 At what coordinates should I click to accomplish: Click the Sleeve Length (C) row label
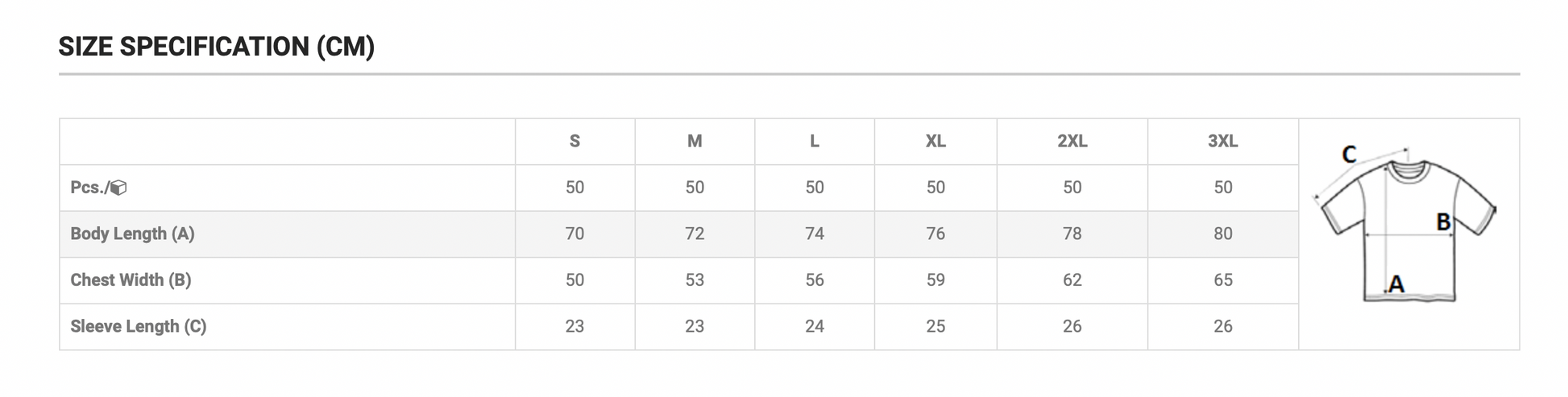(x=139, y=327)
